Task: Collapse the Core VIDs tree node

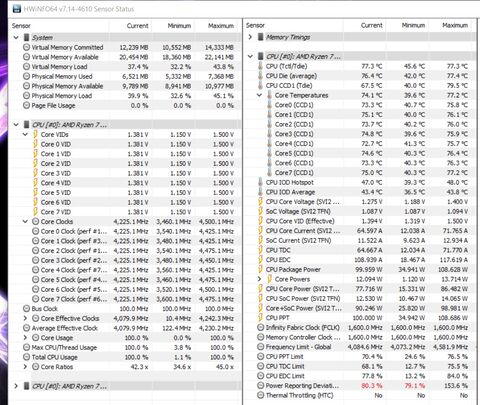Action: [25, 134]
